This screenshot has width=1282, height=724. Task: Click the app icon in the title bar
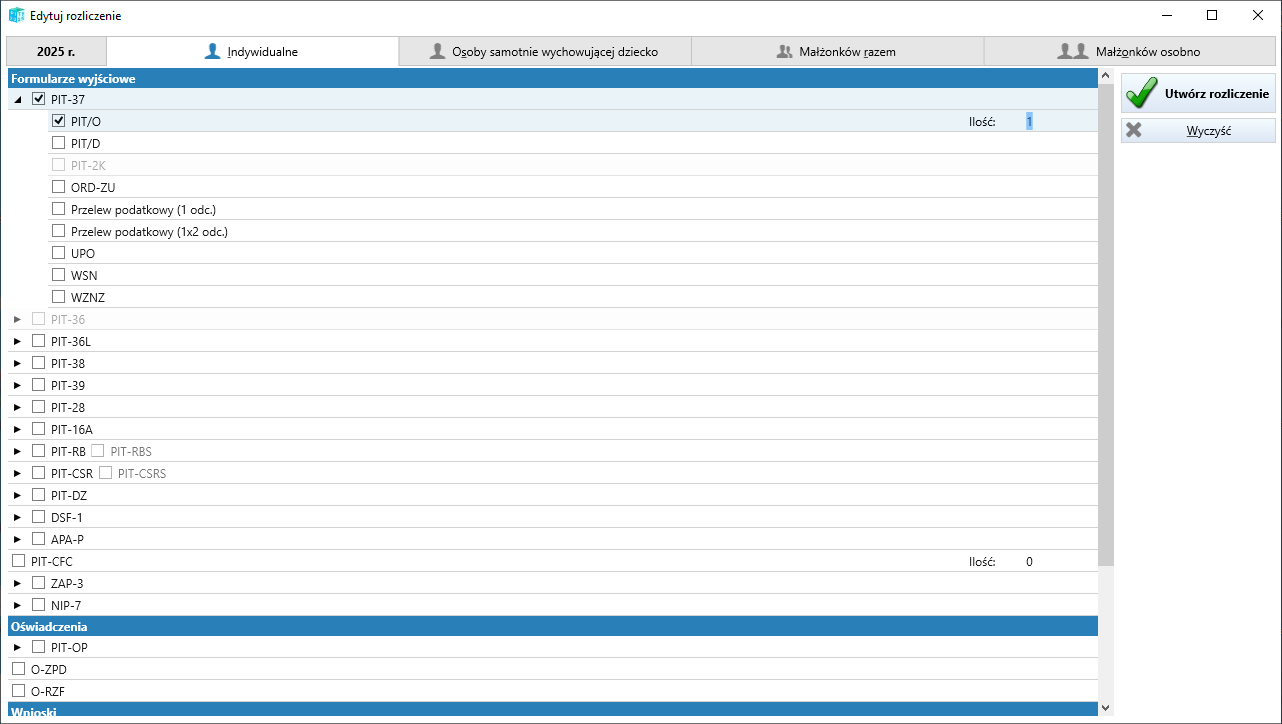click(16, 16)
